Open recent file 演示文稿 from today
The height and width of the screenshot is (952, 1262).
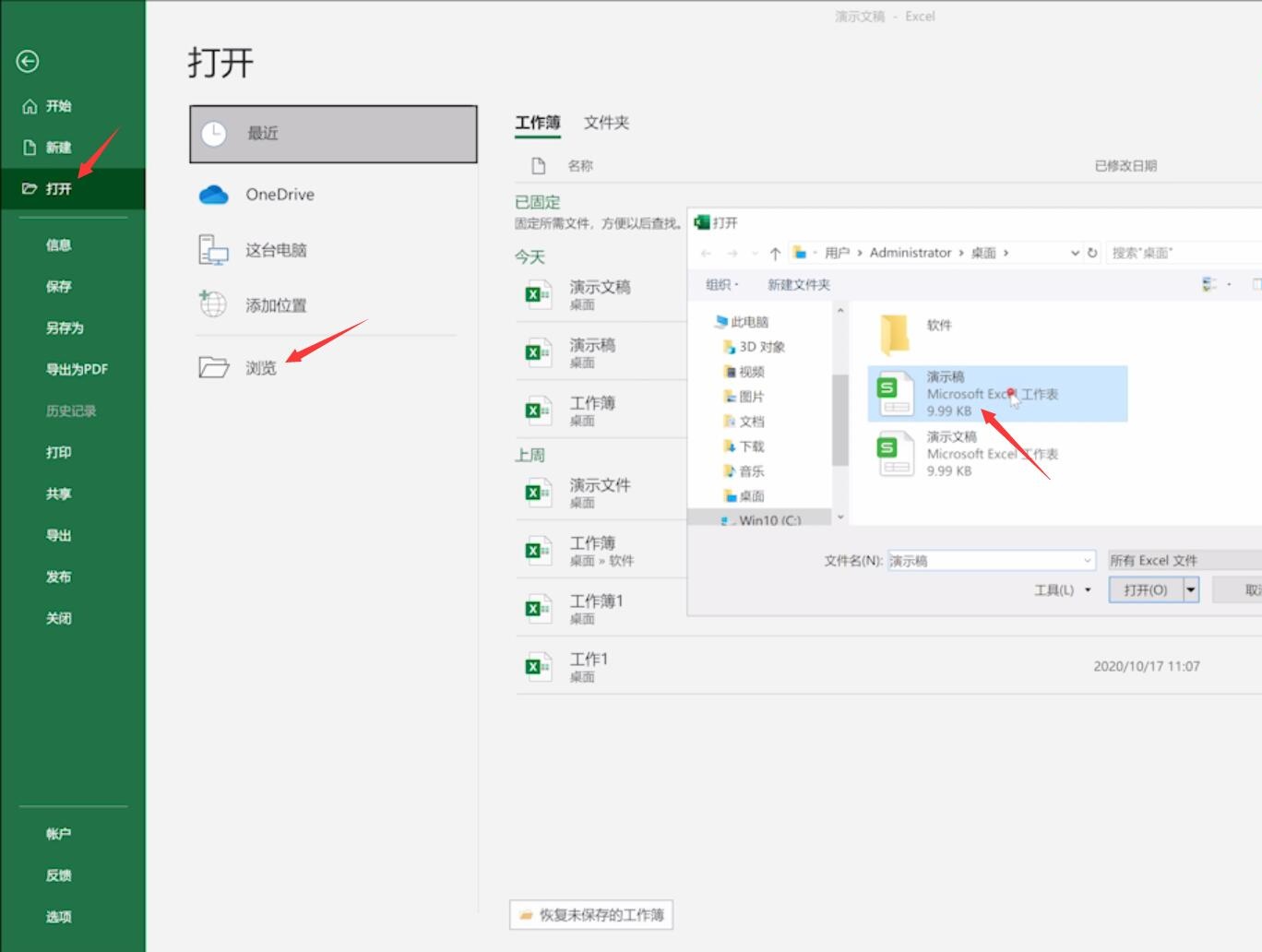tap(601, 294)
